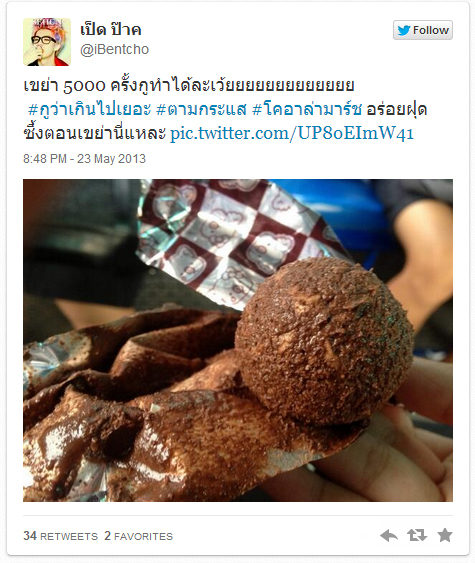
Task: View the 2 favorites list
Action: (138, 536)
